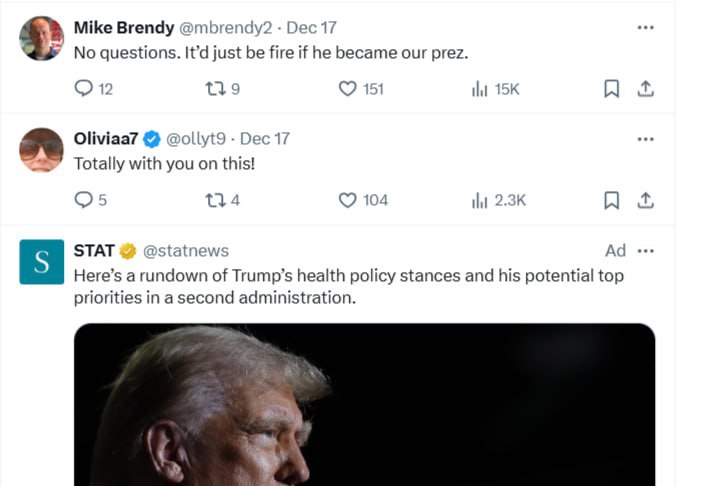Image resolution: width=702 pixels, height=486 pixels.
Task: Bookmark Oliviaa7's tweet
Action: [612, 200]
